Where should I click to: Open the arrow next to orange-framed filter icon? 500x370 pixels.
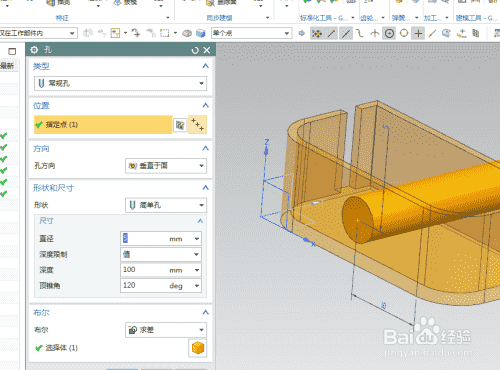coord(126,33)
